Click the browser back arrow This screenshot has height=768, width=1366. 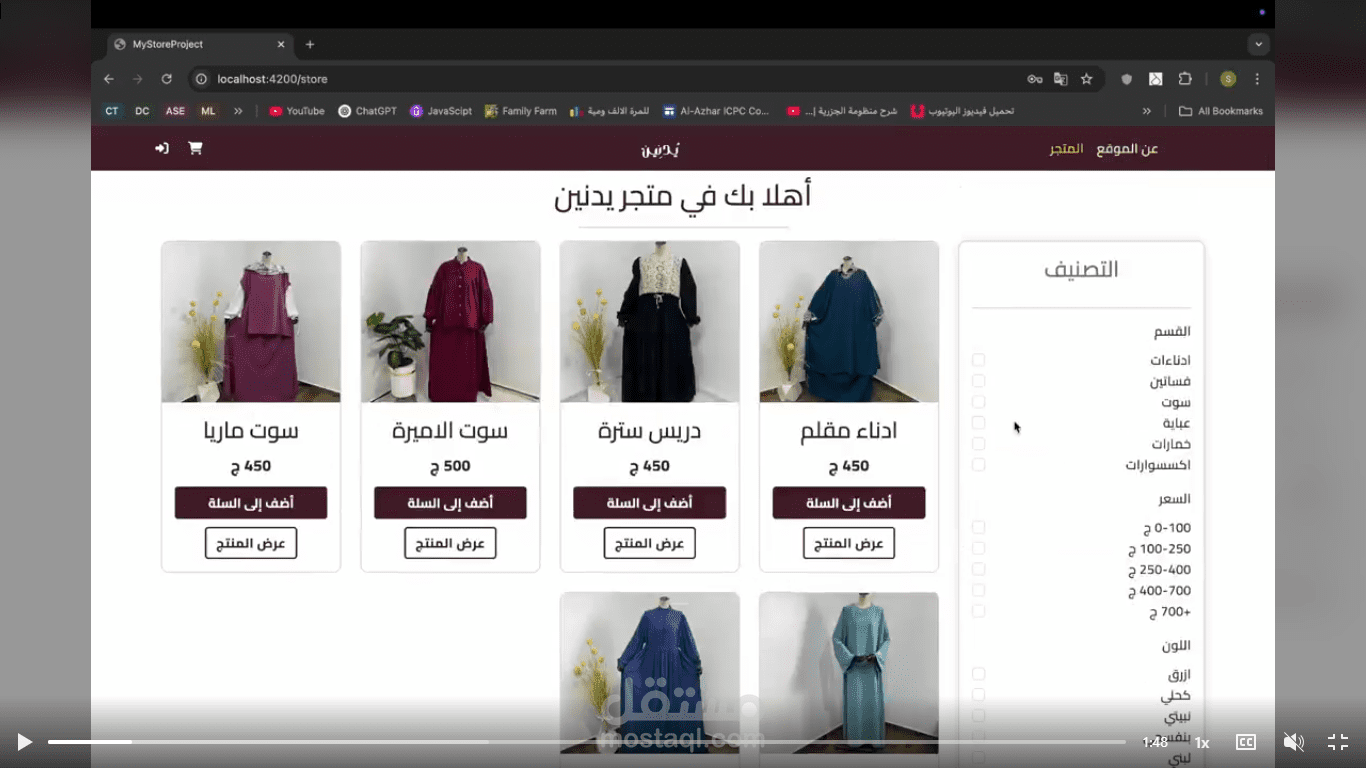pos(109,79)
